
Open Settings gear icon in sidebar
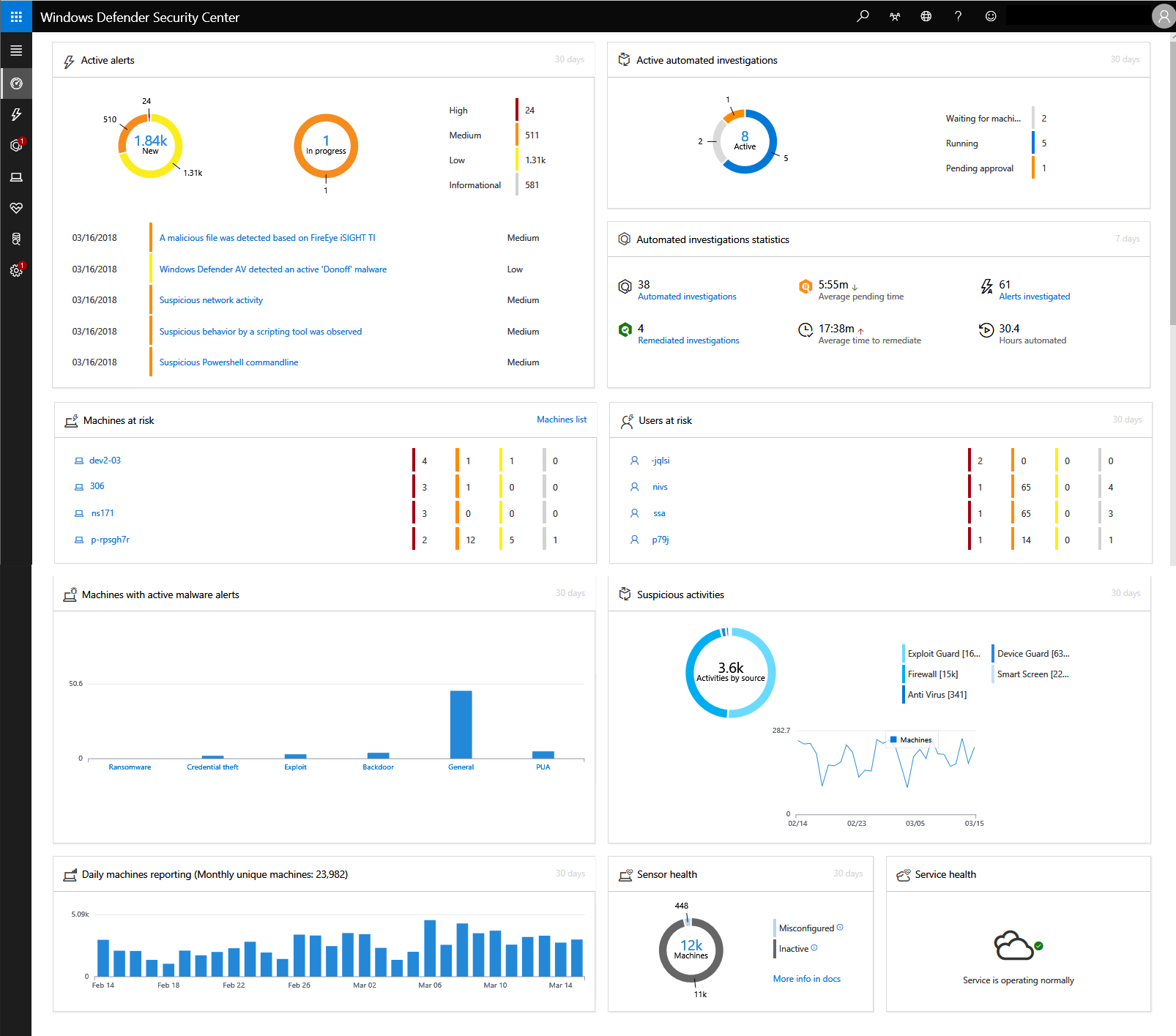[16, 270]
